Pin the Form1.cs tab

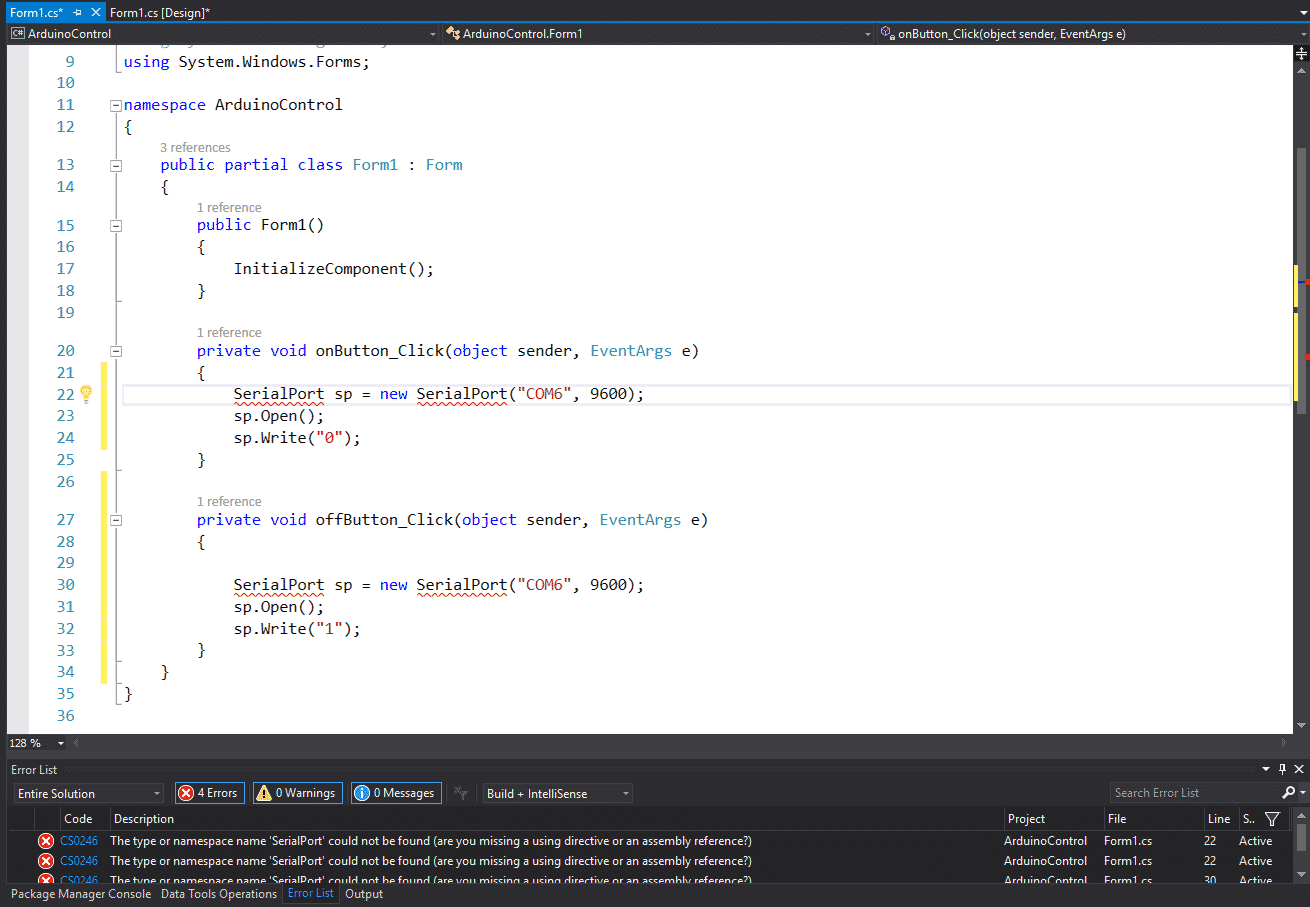point(78,12)
